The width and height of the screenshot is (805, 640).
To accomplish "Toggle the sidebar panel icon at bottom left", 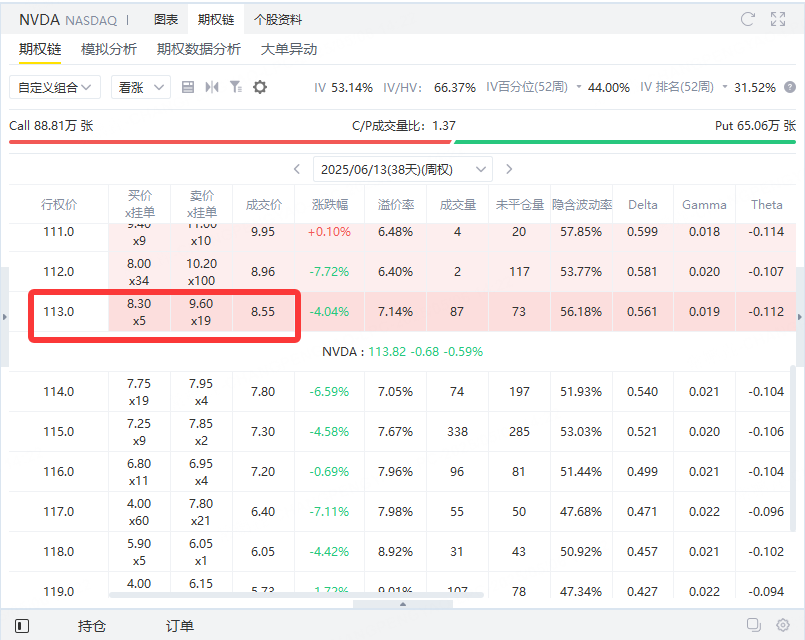I will [x=22, y=626].
